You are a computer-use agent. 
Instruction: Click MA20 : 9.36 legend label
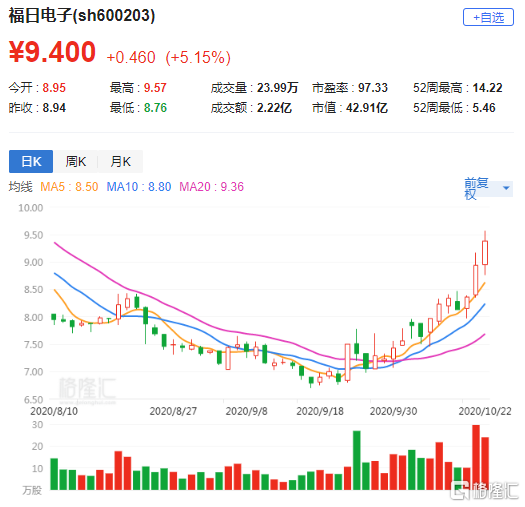coord(211,187)
